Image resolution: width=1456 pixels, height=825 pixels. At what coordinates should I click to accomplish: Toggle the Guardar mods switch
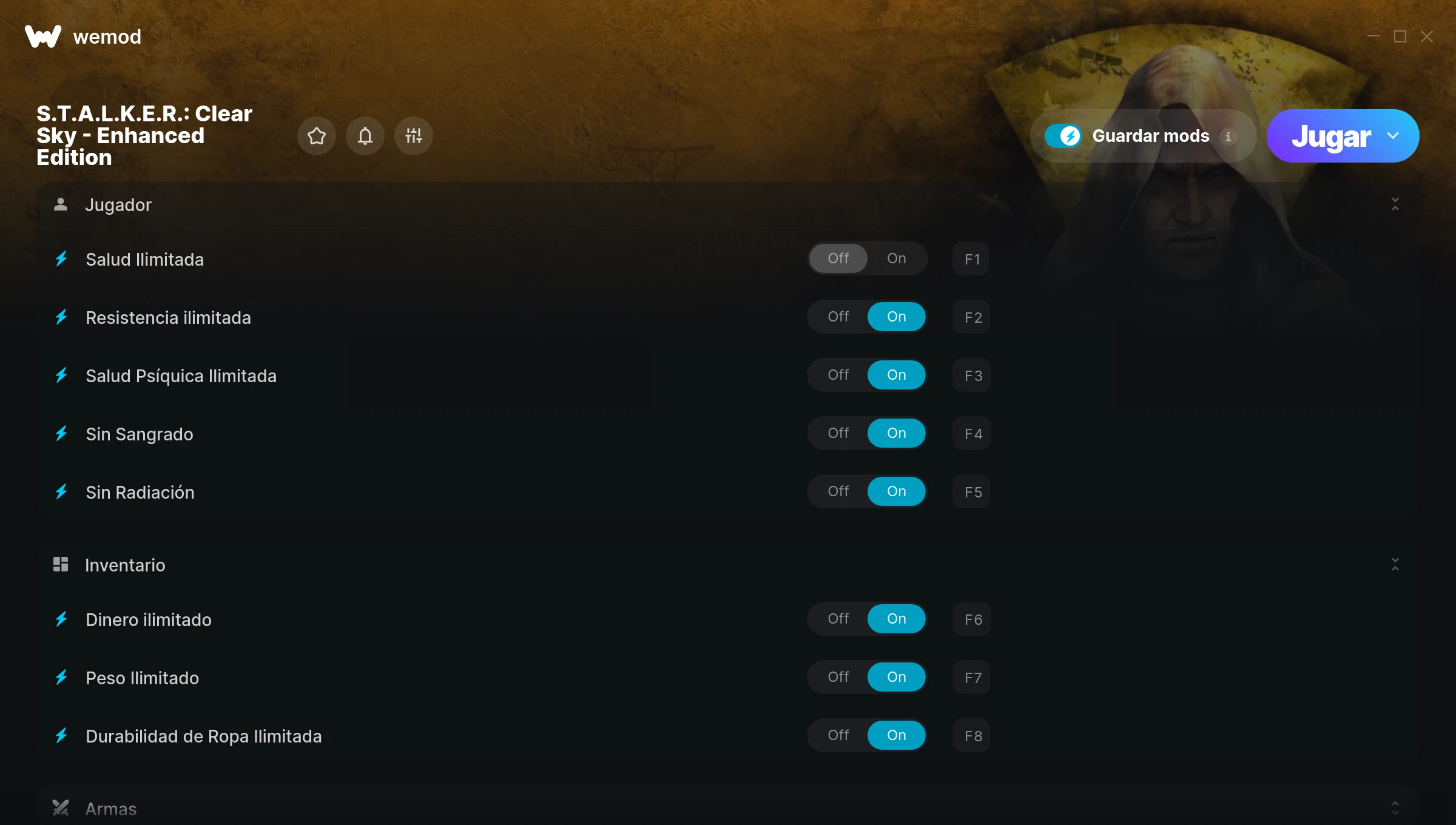1063,136
